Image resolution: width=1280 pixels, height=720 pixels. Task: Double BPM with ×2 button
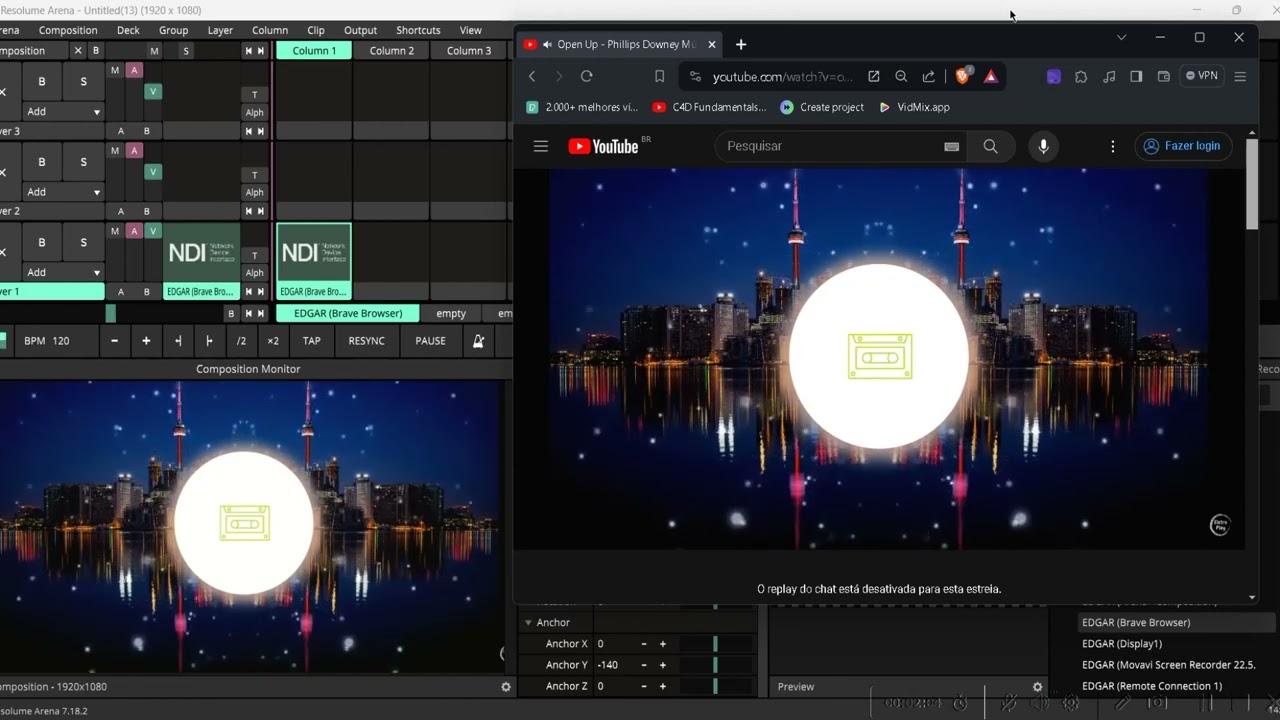pyautogui.click(x=273, y=341)
